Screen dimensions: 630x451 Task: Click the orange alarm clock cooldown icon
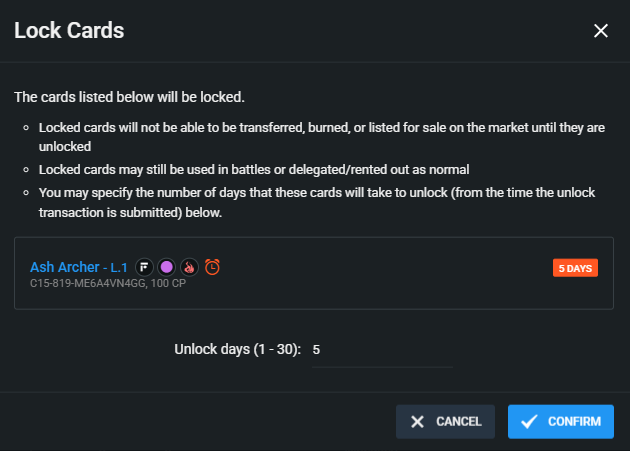tap(212, 267)
